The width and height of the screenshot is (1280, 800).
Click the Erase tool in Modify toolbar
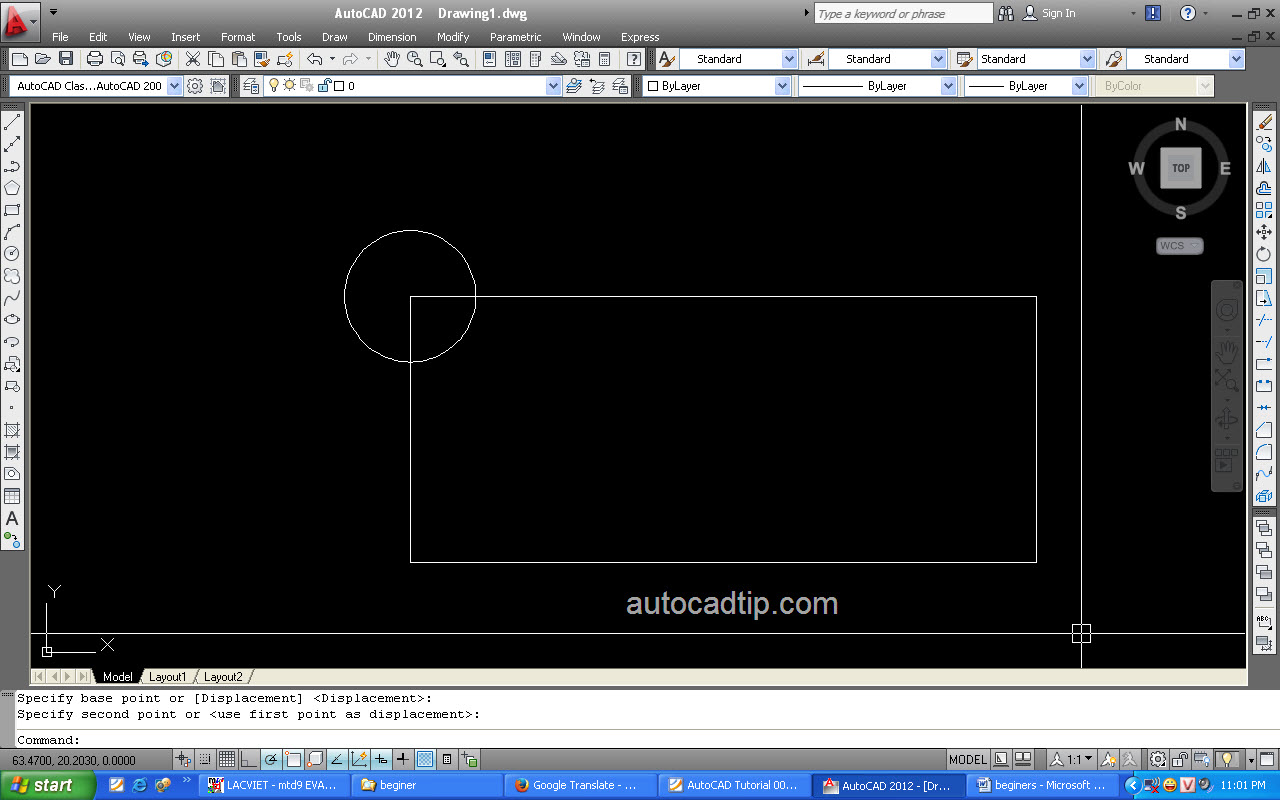[x=1264, y=122]
